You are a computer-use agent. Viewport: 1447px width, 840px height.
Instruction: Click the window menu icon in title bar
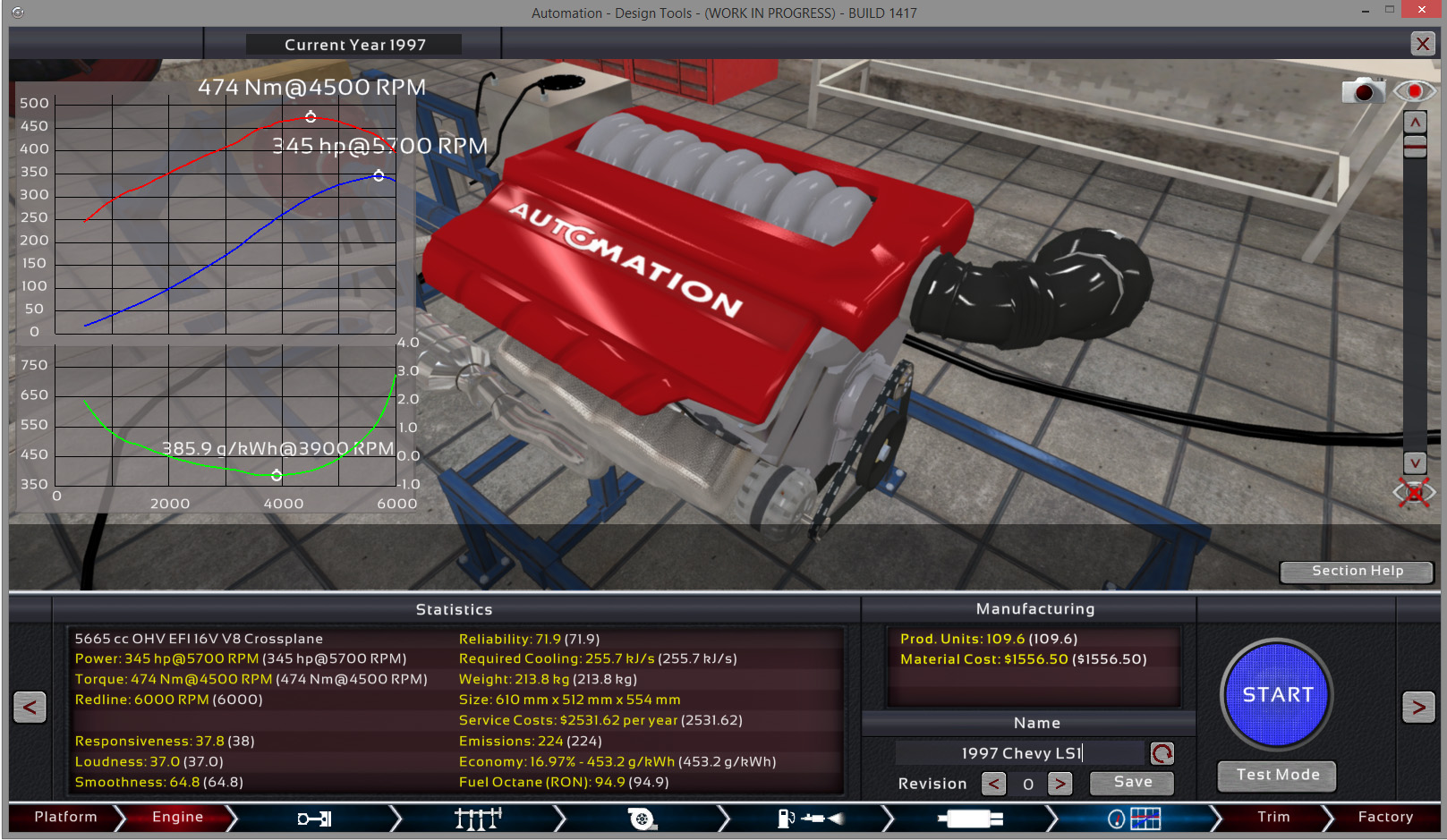click(x=18, y=13)
